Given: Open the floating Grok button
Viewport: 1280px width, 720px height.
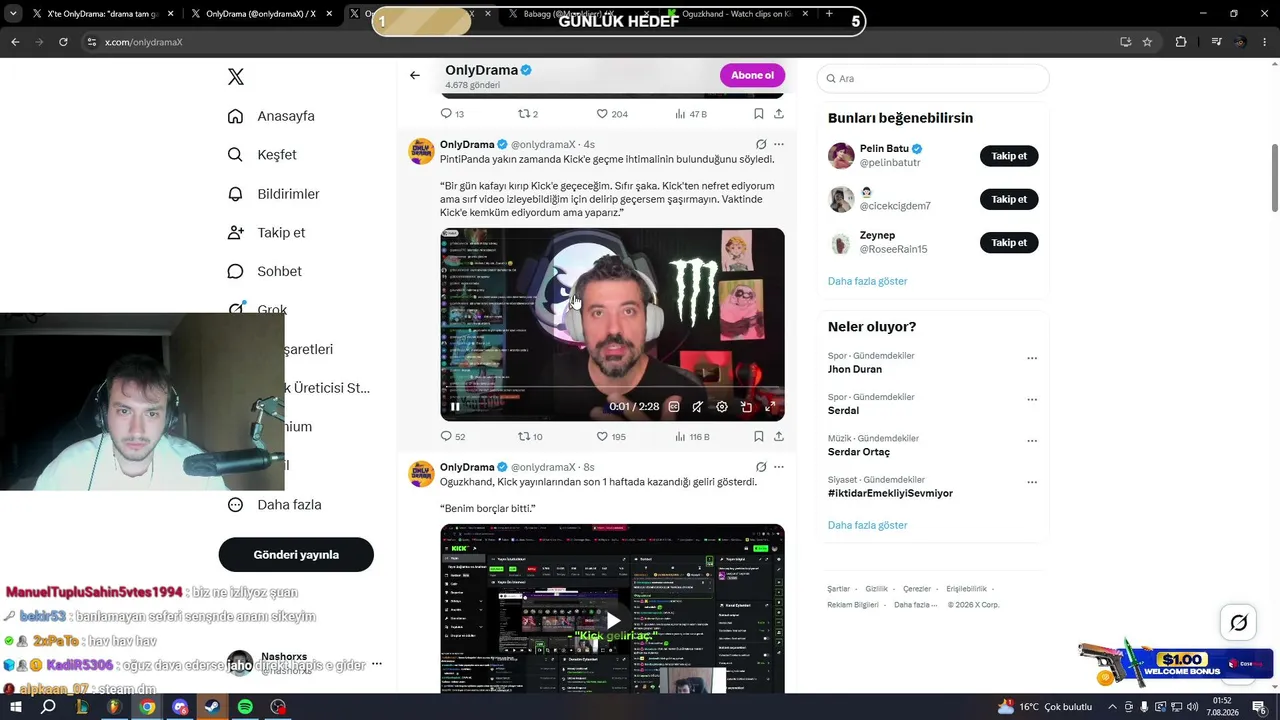Looking at the screenshot, I should click(x=1238, y=623).
